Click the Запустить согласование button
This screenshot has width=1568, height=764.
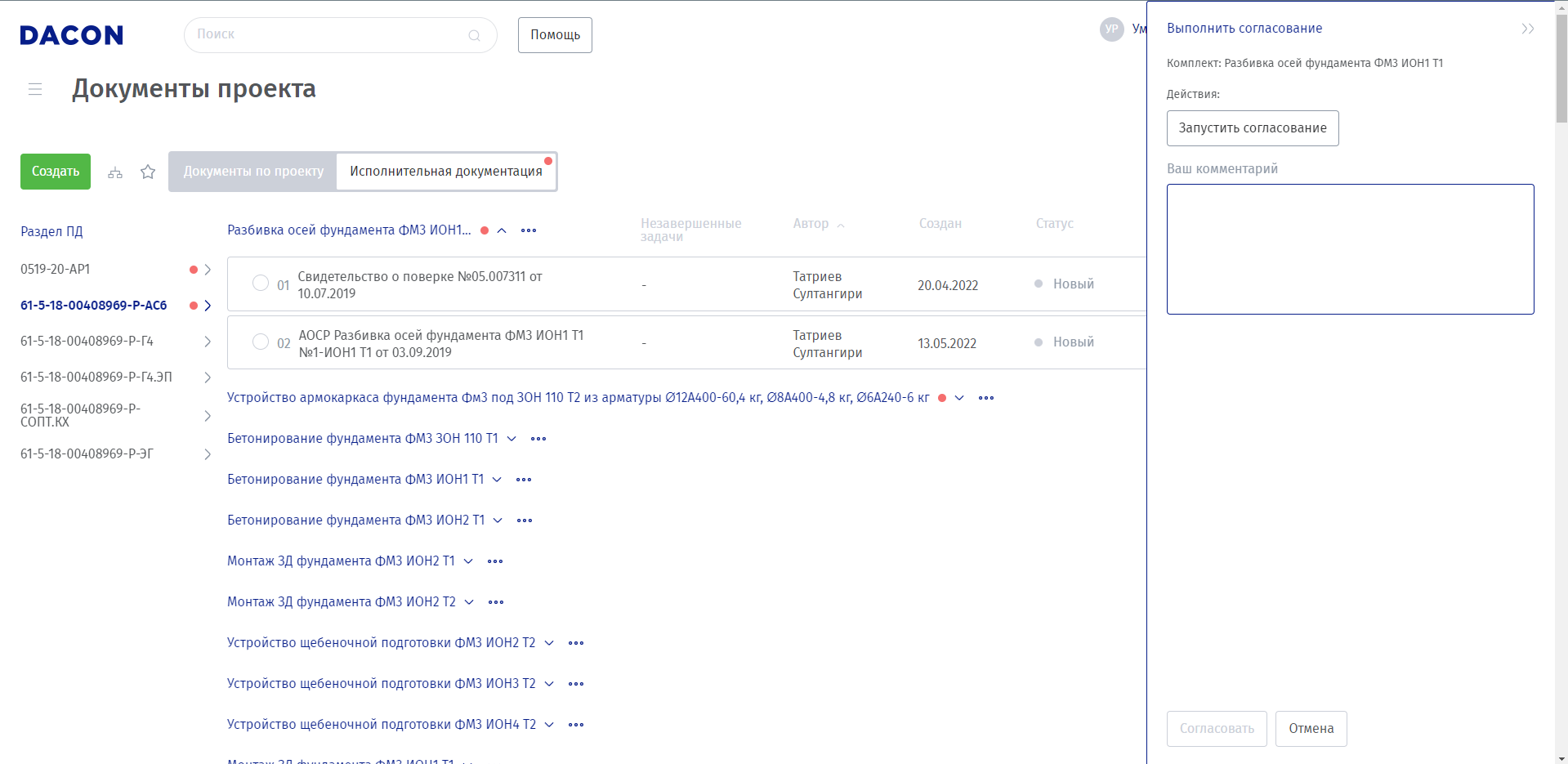(x=1252, y=128)
